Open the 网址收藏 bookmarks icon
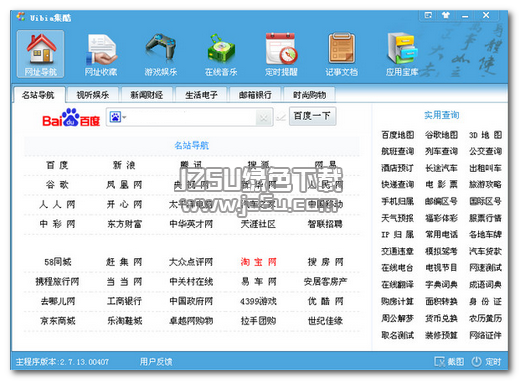The height and width of the screenshot is (381, 519). click(x=101, y=54)
